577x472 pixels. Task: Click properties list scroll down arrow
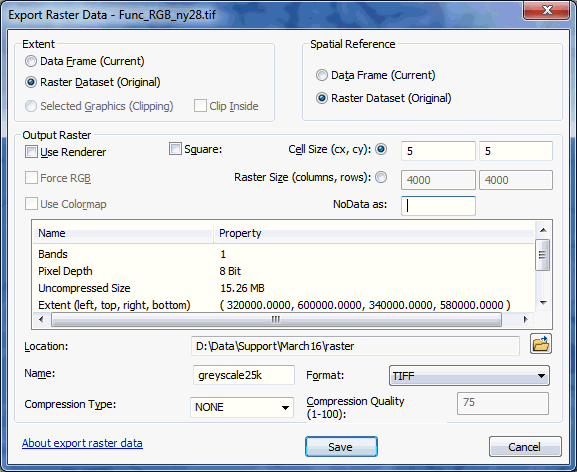[x=543, y=302]
